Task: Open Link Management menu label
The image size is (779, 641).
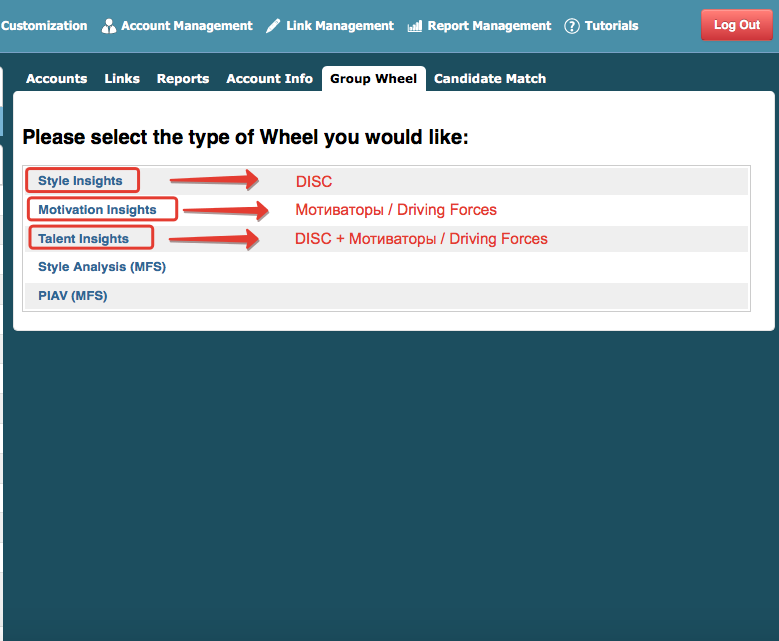Action: [340, 26]
